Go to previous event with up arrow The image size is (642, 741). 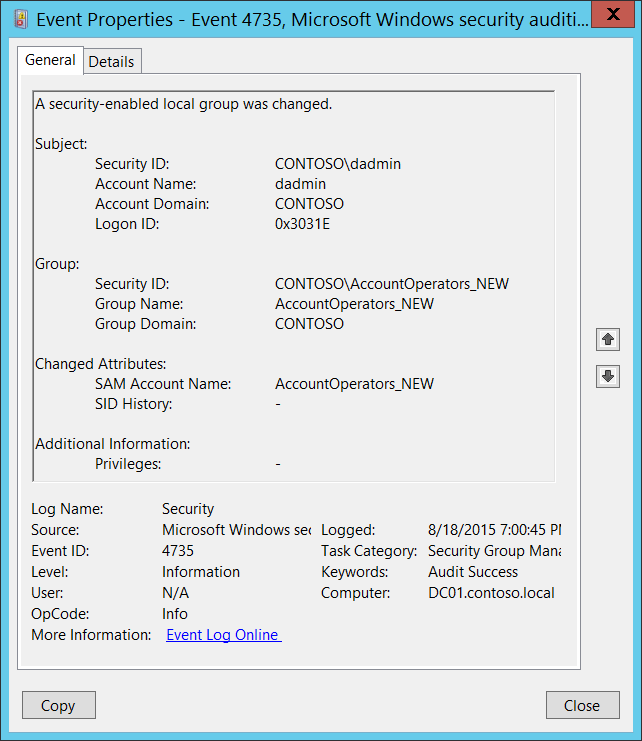[x=607, y=340]
